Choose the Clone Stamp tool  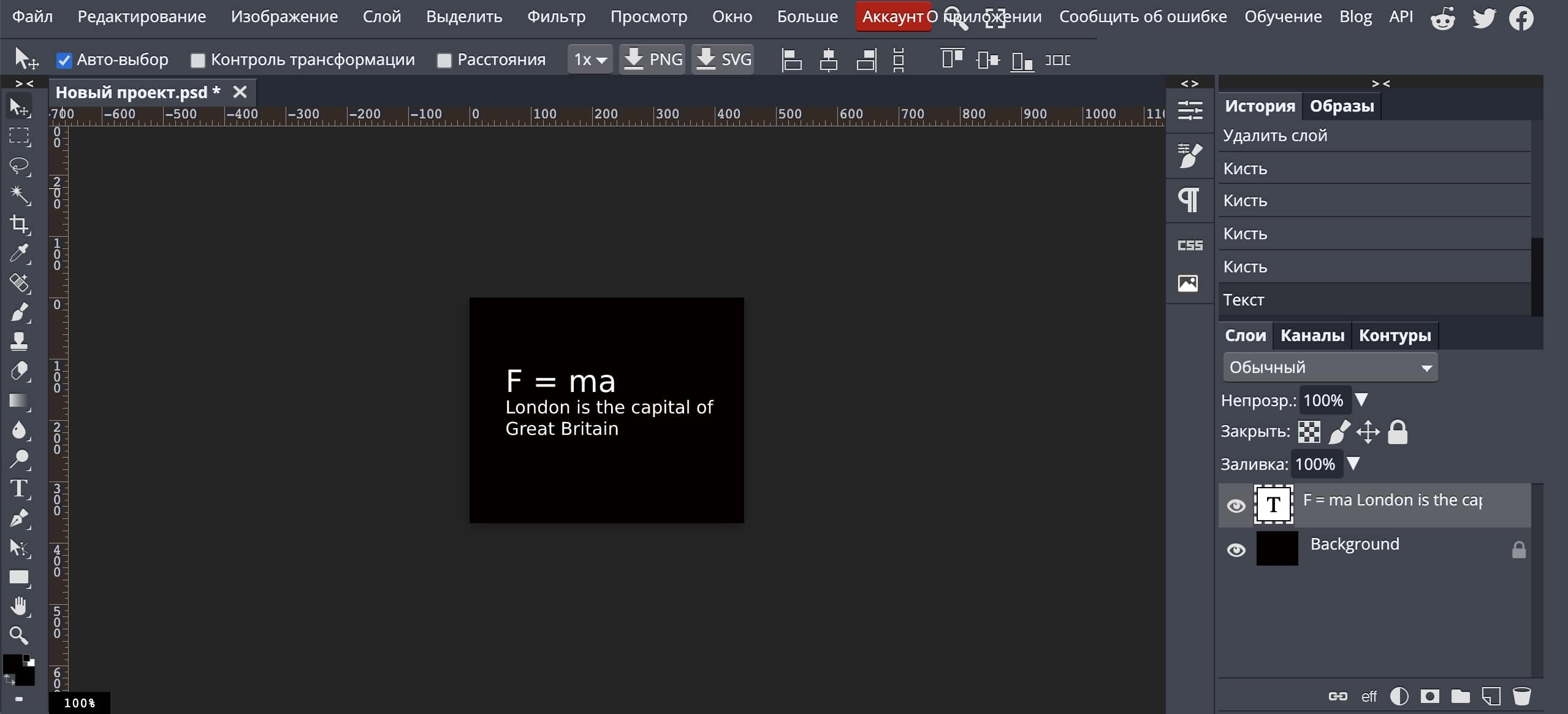[x=19, y=341]
